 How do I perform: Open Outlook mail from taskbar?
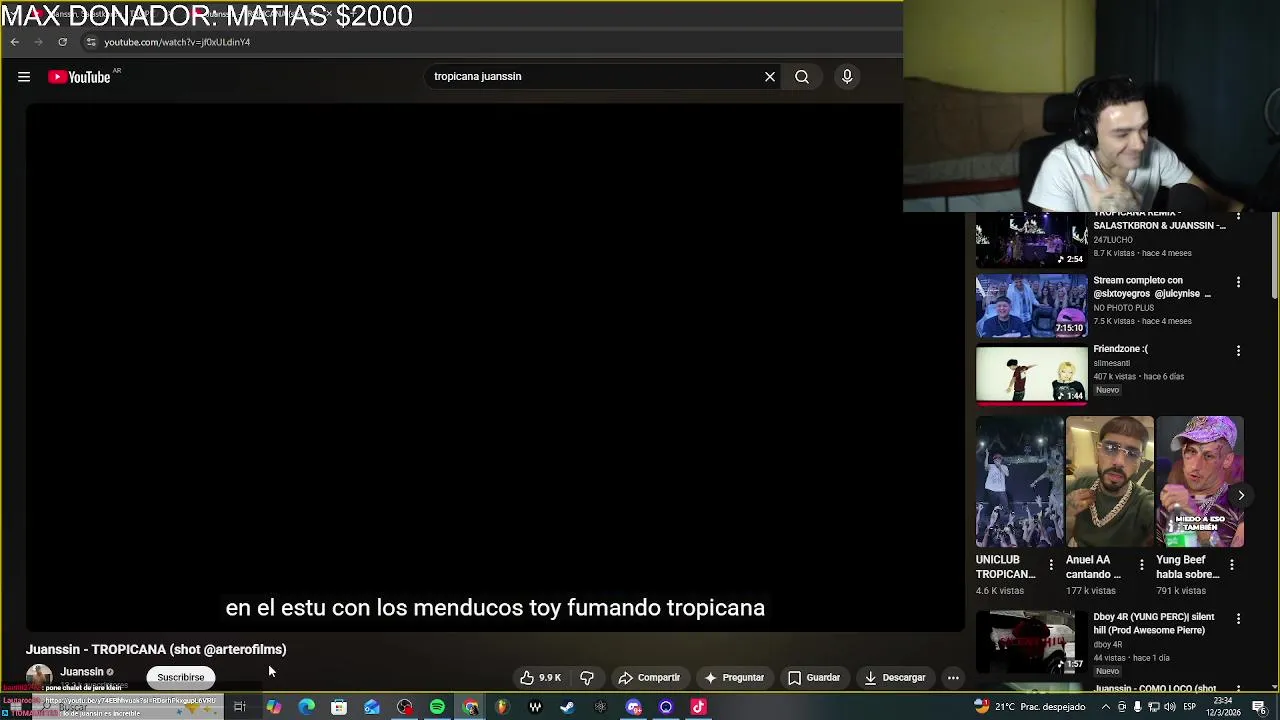click(372, 707)
